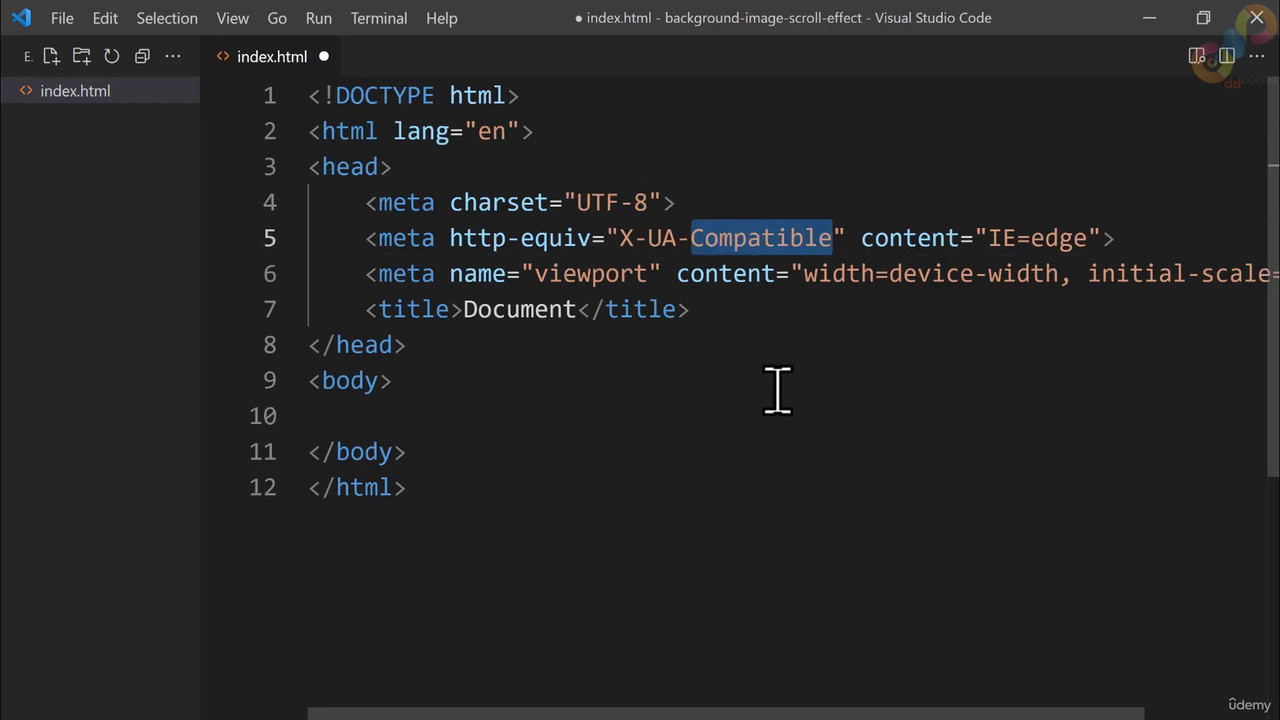Click the horizontal scrollbar of the editor
This screenshot has height=720, width=1280.
(x=725, y=714)
